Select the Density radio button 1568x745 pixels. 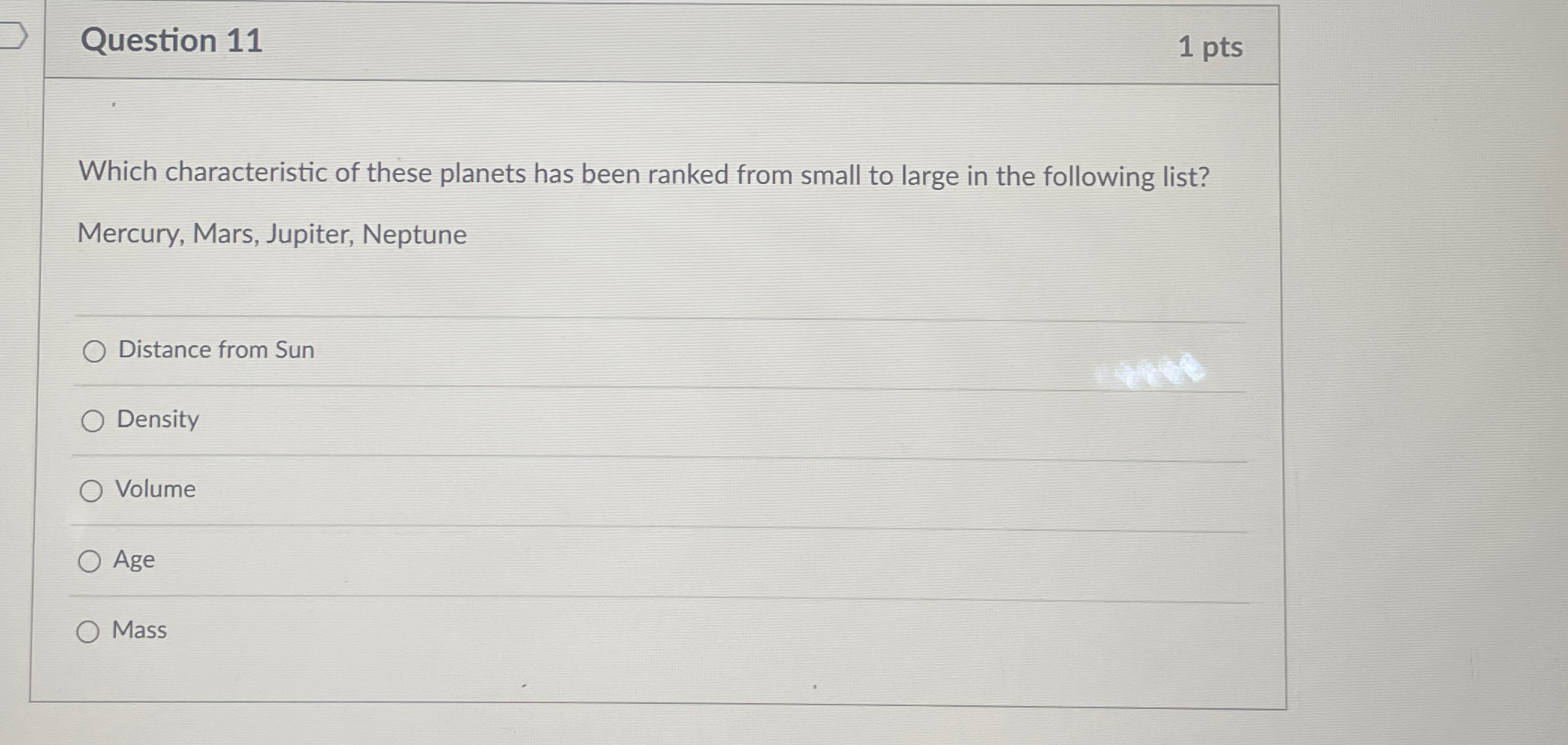[x=92, y=420]
